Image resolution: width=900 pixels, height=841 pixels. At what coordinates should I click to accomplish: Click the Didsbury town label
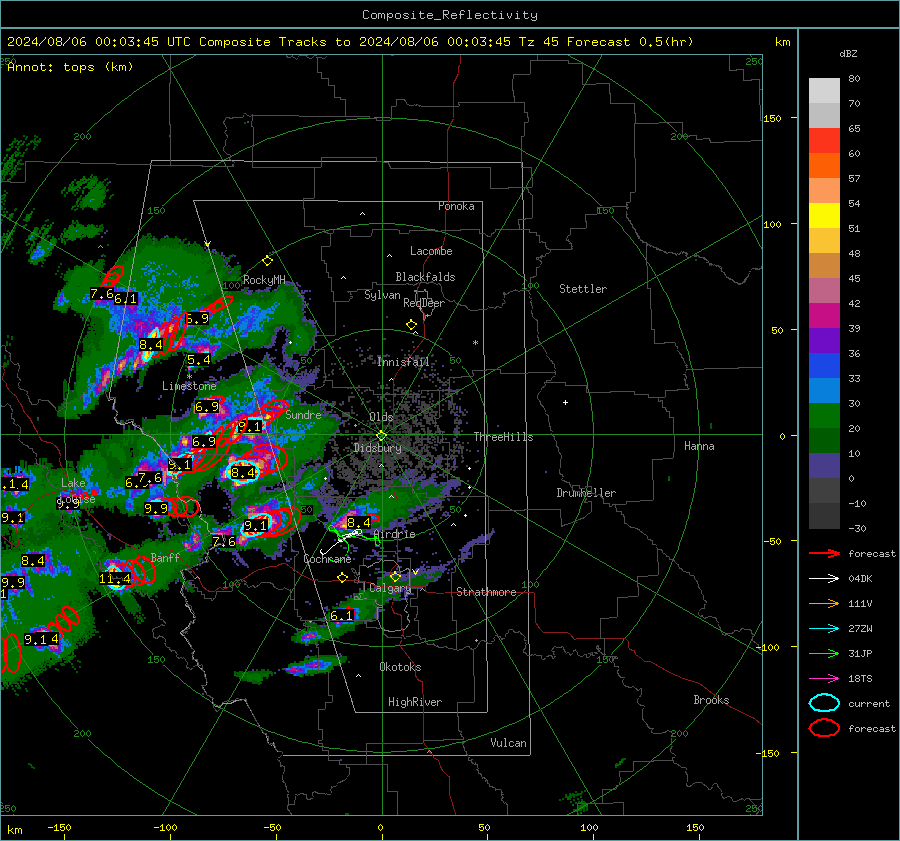(x=377, y=448)
